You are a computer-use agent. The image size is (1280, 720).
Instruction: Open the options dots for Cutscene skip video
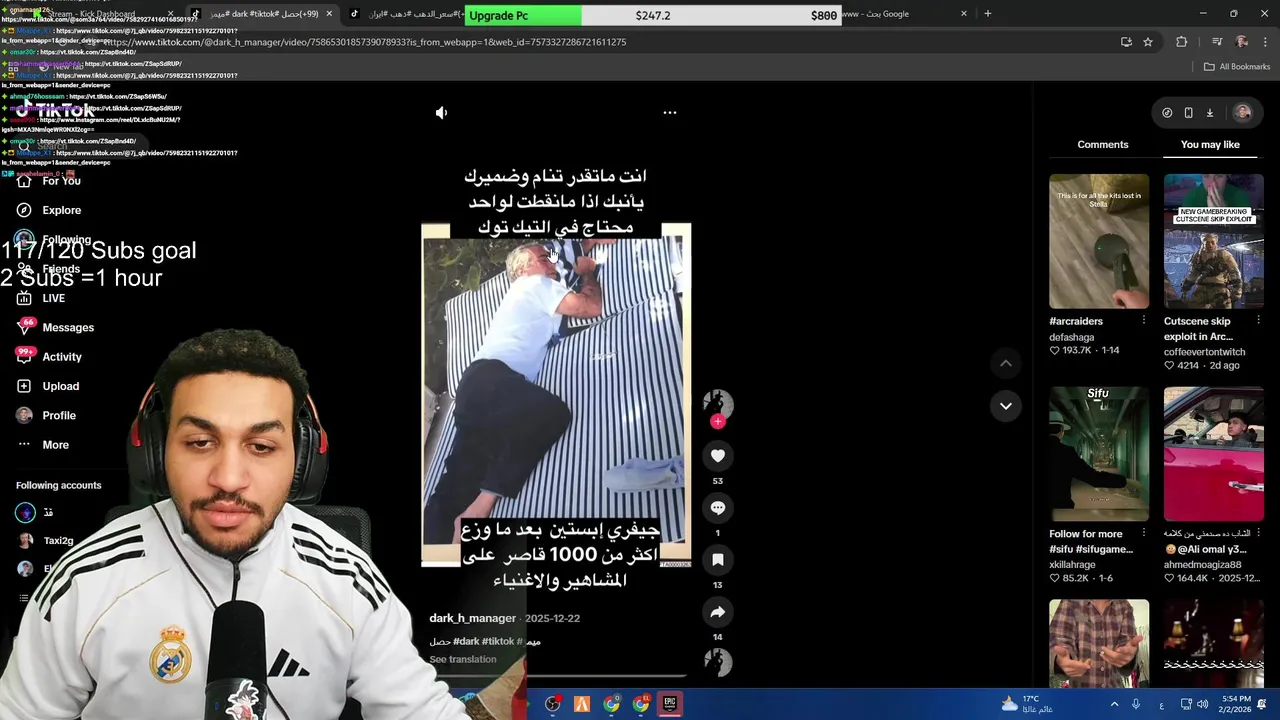1258,320
